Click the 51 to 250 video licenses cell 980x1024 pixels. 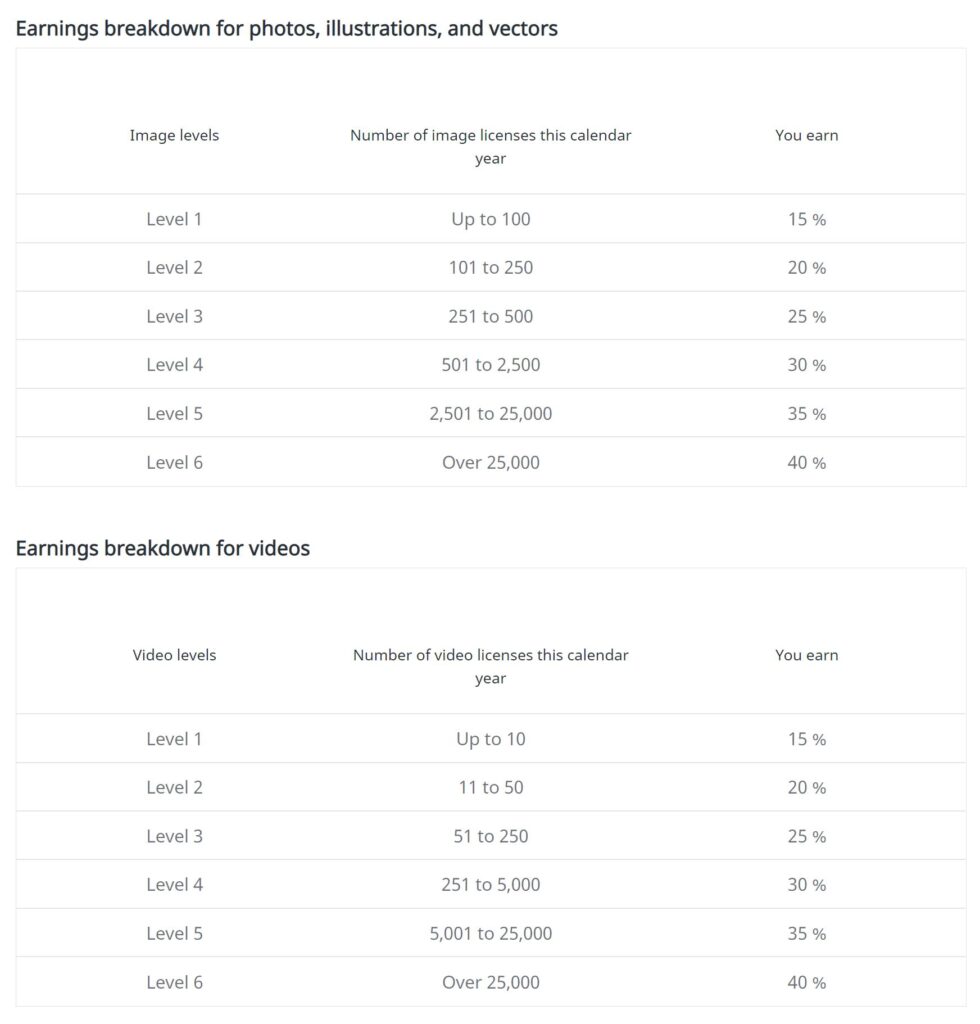pos(490,836)
